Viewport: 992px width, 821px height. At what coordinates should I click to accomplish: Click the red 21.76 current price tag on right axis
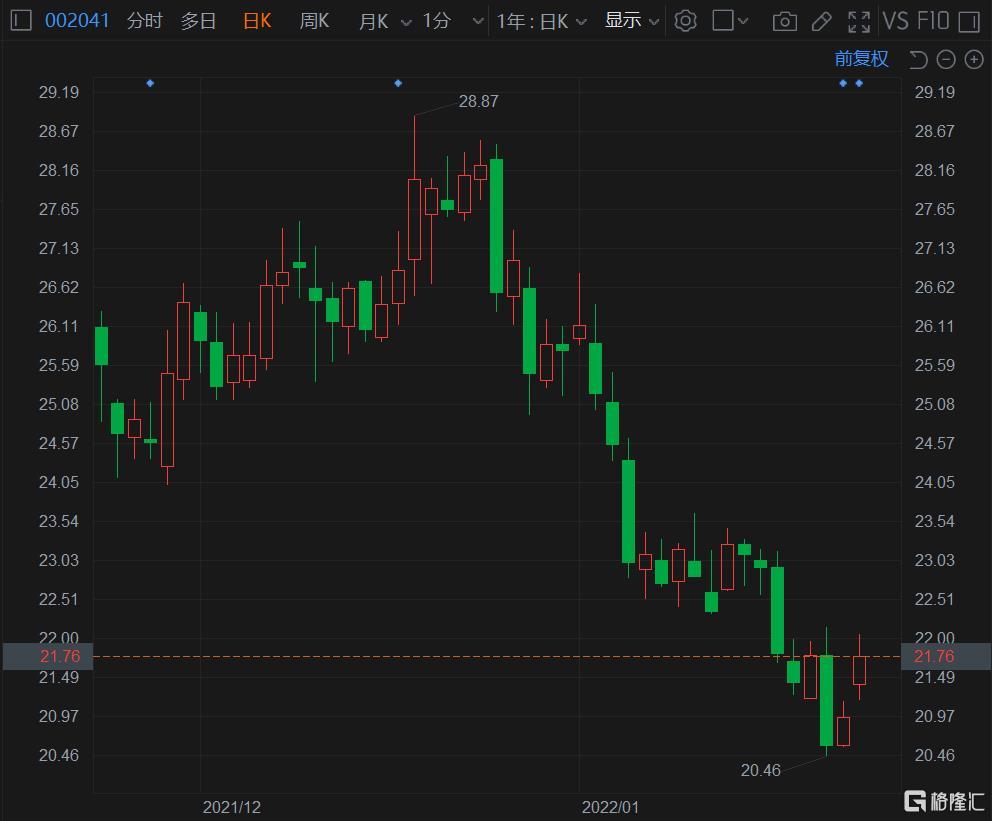[x=946, y=656]
